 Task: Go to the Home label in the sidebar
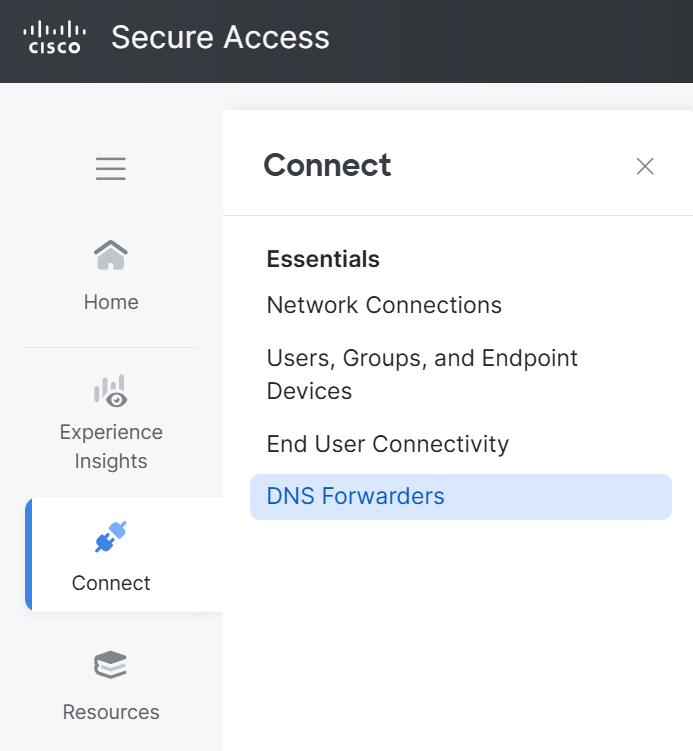pyautogui.click(x=111, y=302)
